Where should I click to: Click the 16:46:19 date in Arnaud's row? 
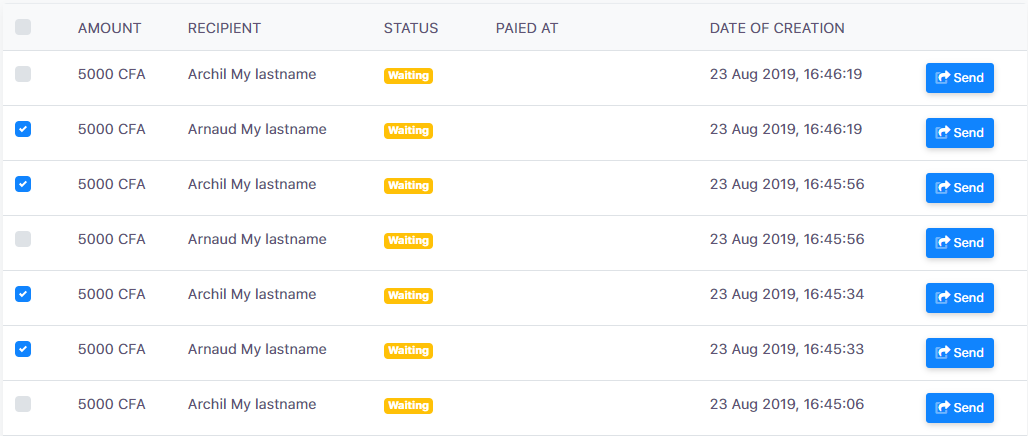(x=785, y=130)
